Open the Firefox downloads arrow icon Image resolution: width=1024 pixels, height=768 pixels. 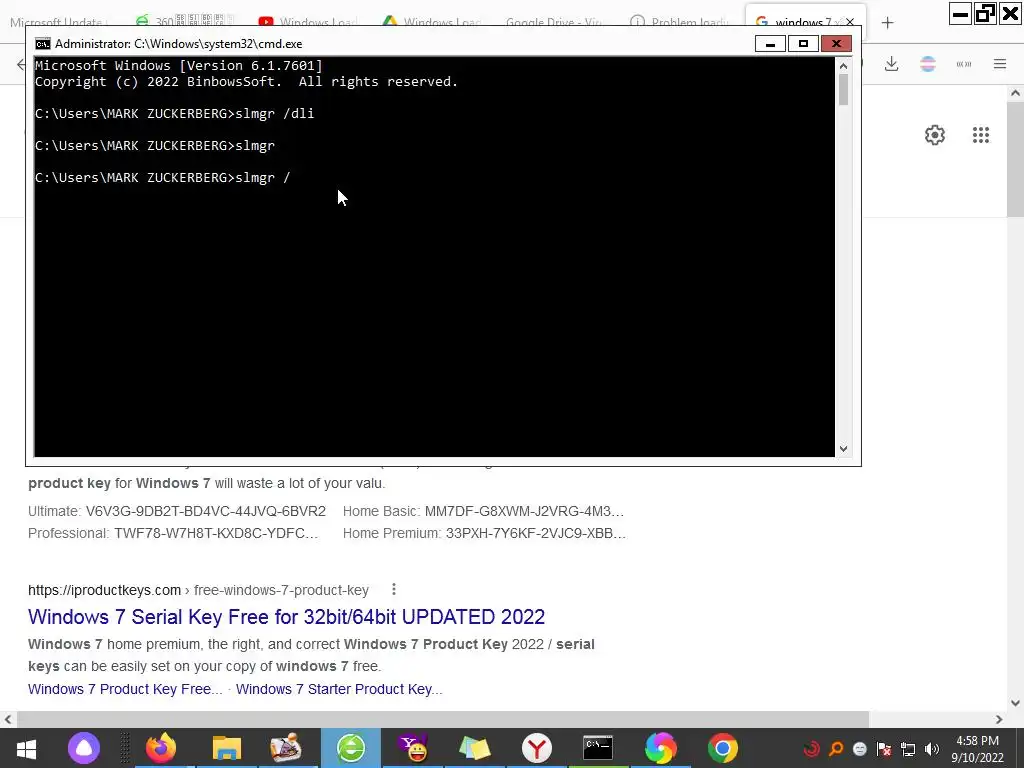[891, 63]
